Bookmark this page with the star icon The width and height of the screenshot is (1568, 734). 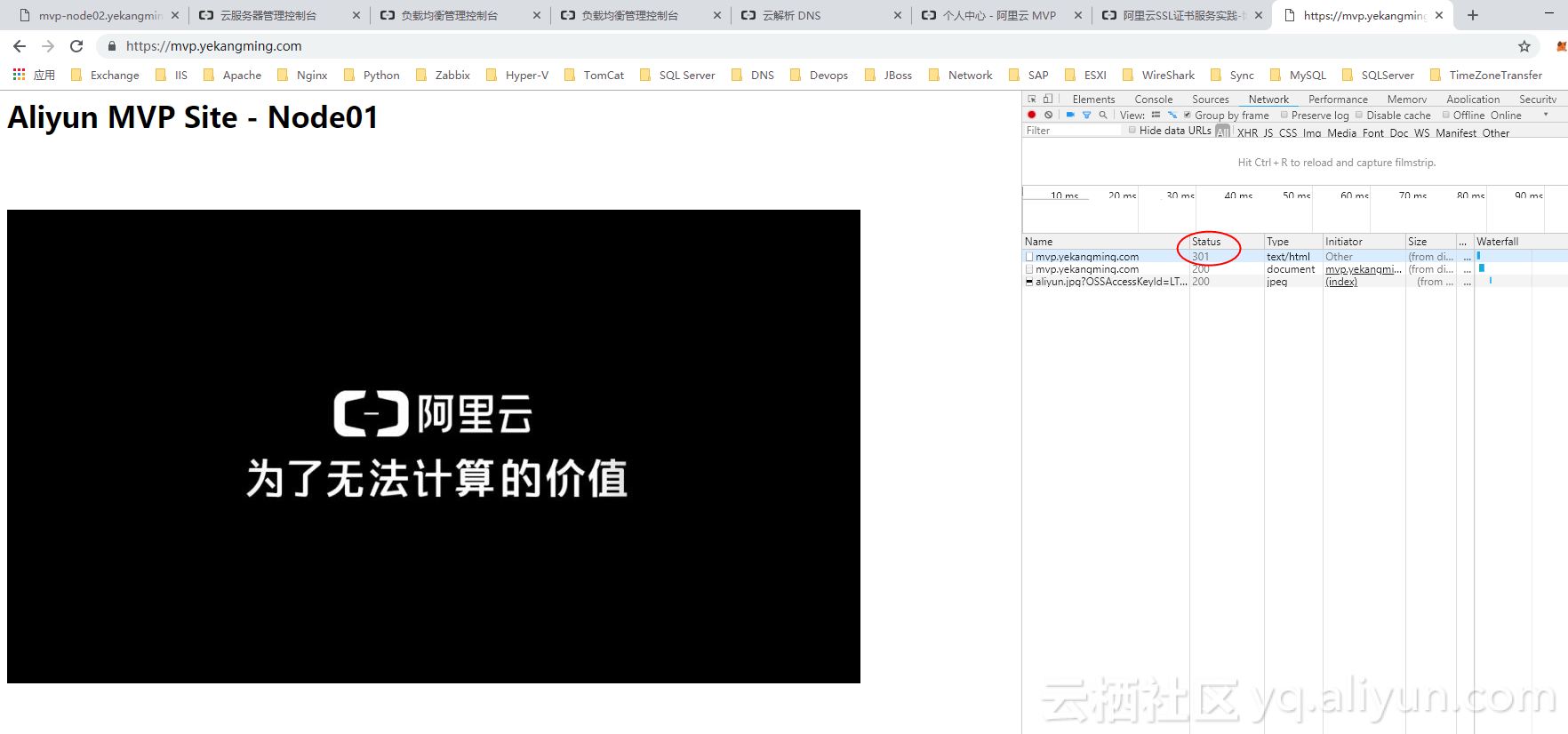[1524, 46]
